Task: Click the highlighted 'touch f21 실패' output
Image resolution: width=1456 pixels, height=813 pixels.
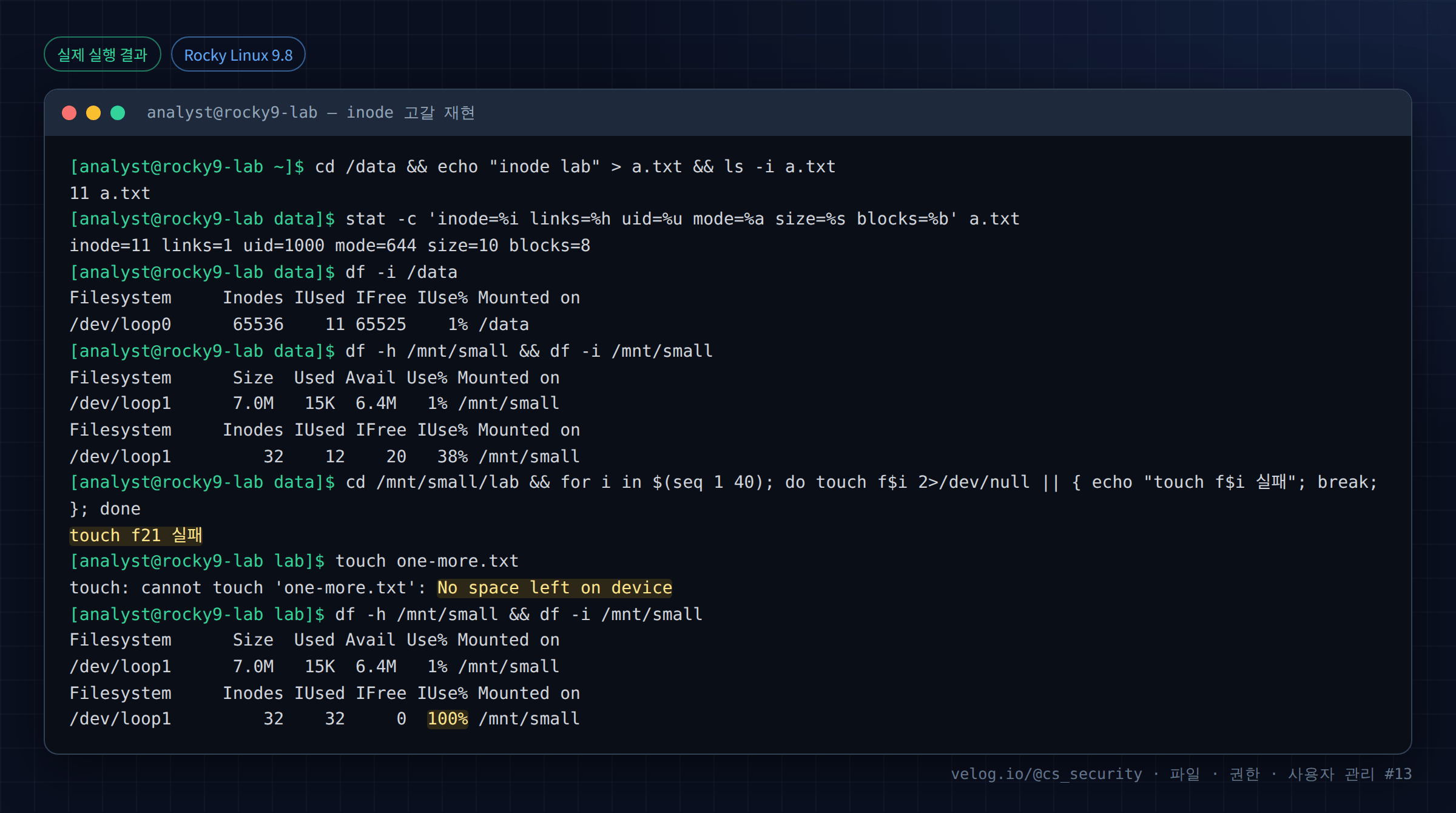Action: pos(136,536)
